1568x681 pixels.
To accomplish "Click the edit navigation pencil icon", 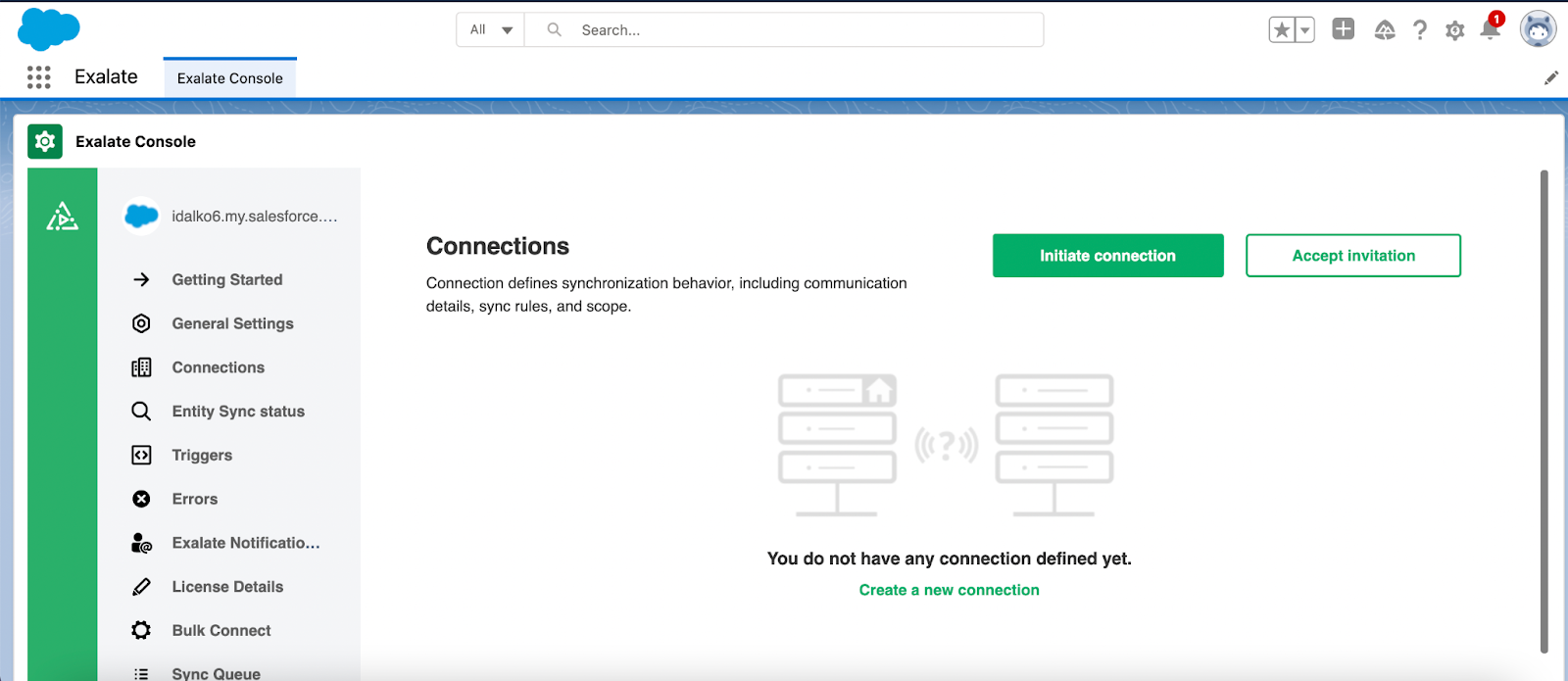I will [x=1551, y=77].
